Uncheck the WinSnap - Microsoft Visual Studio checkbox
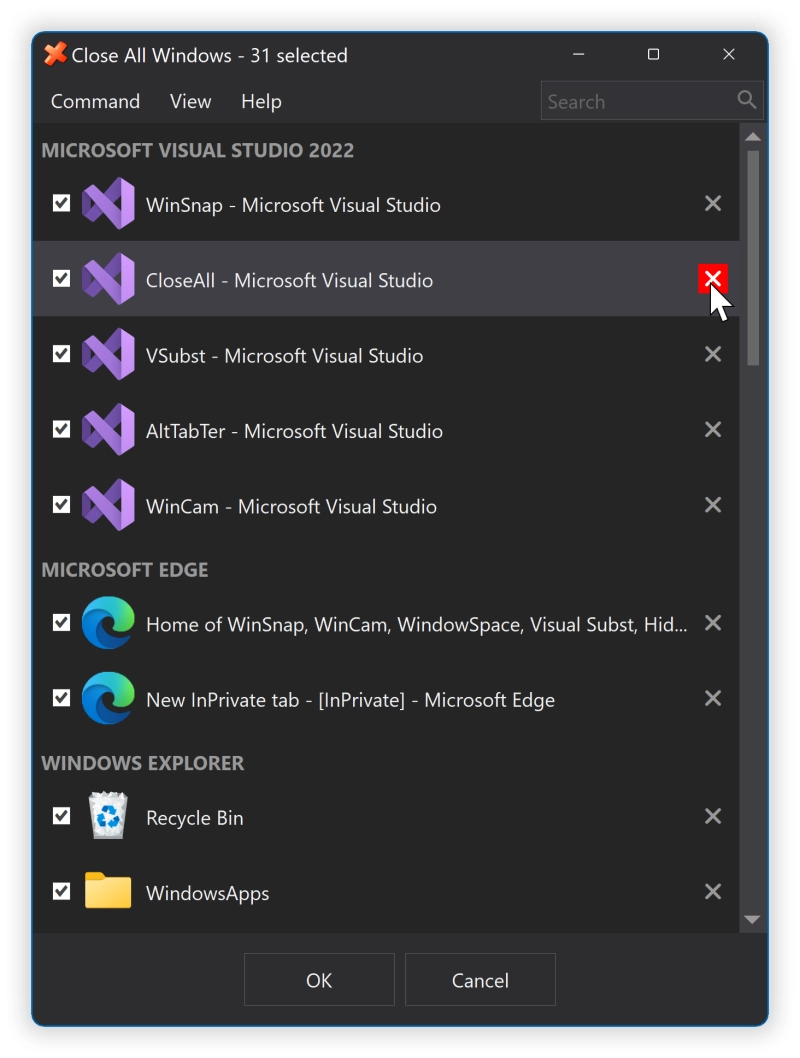 click(x=61, y=203)
